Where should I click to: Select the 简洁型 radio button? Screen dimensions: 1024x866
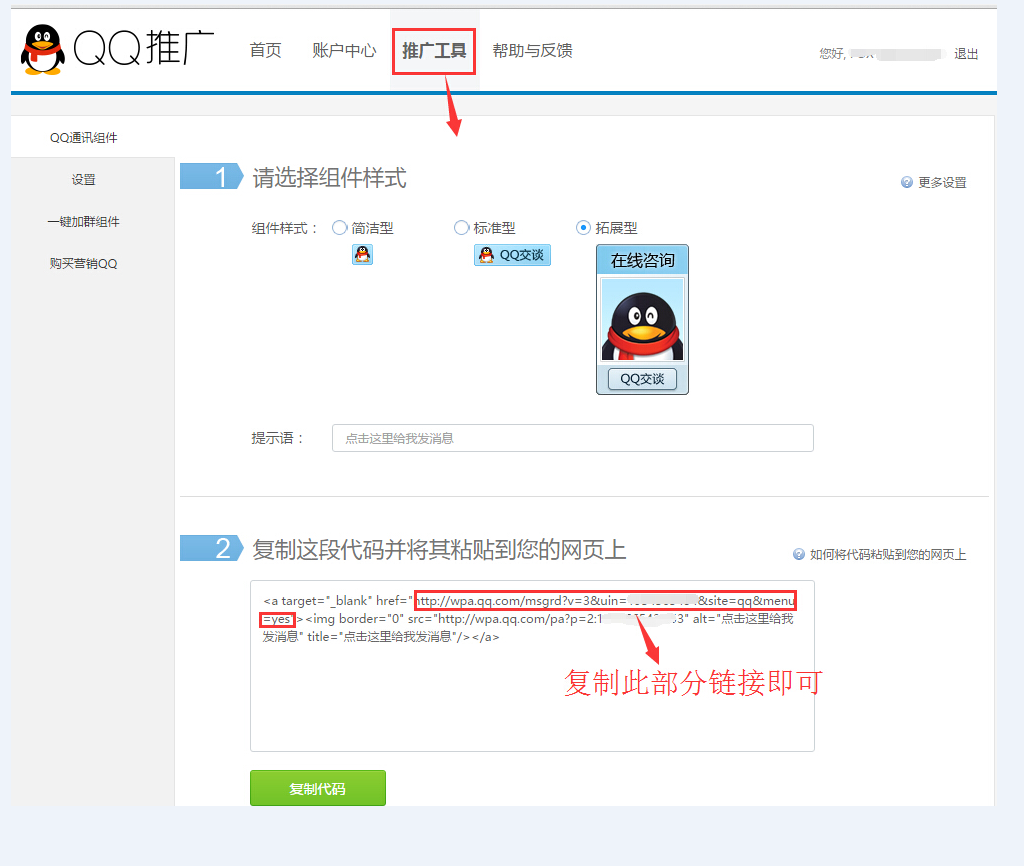pyautogui.click(x=340, y=228)
